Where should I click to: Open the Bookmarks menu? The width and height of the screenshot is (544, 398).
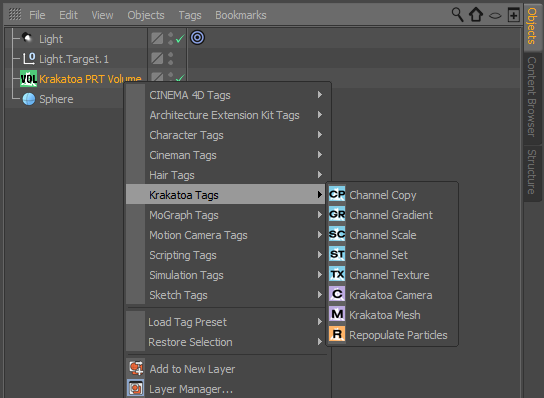tap(241, 15)
